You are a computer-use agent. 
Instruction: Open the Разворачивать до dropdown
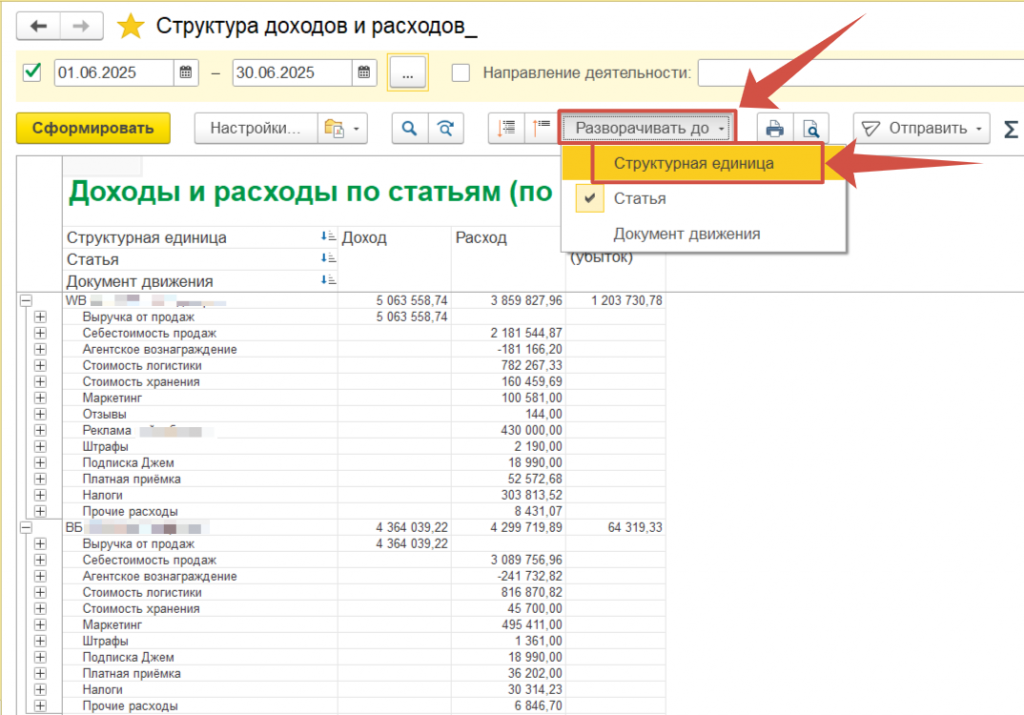coord(647,128)
